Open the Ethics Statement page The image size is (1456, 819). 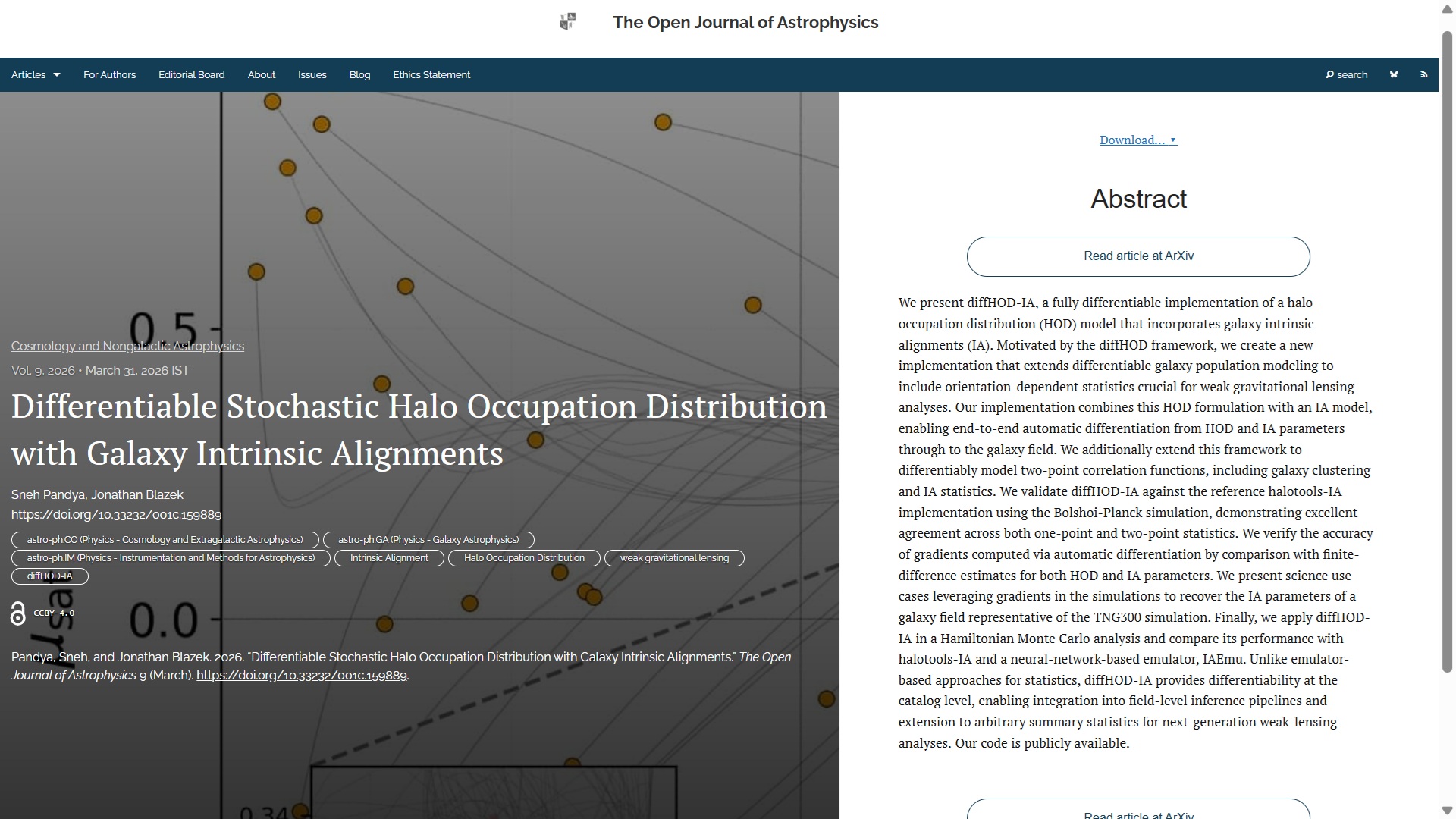tap(431, 74)
